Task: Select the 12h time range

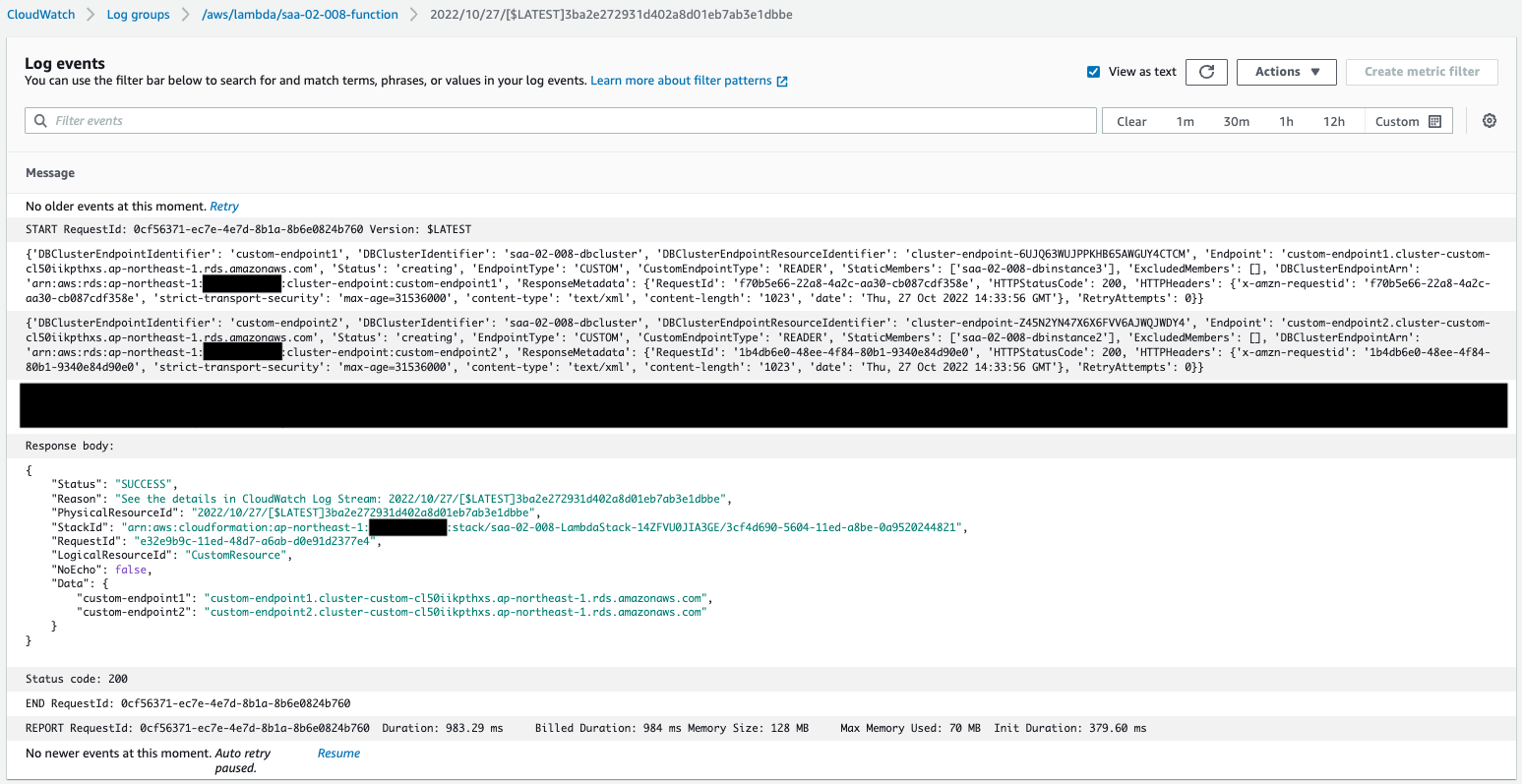Action: 1334,120
